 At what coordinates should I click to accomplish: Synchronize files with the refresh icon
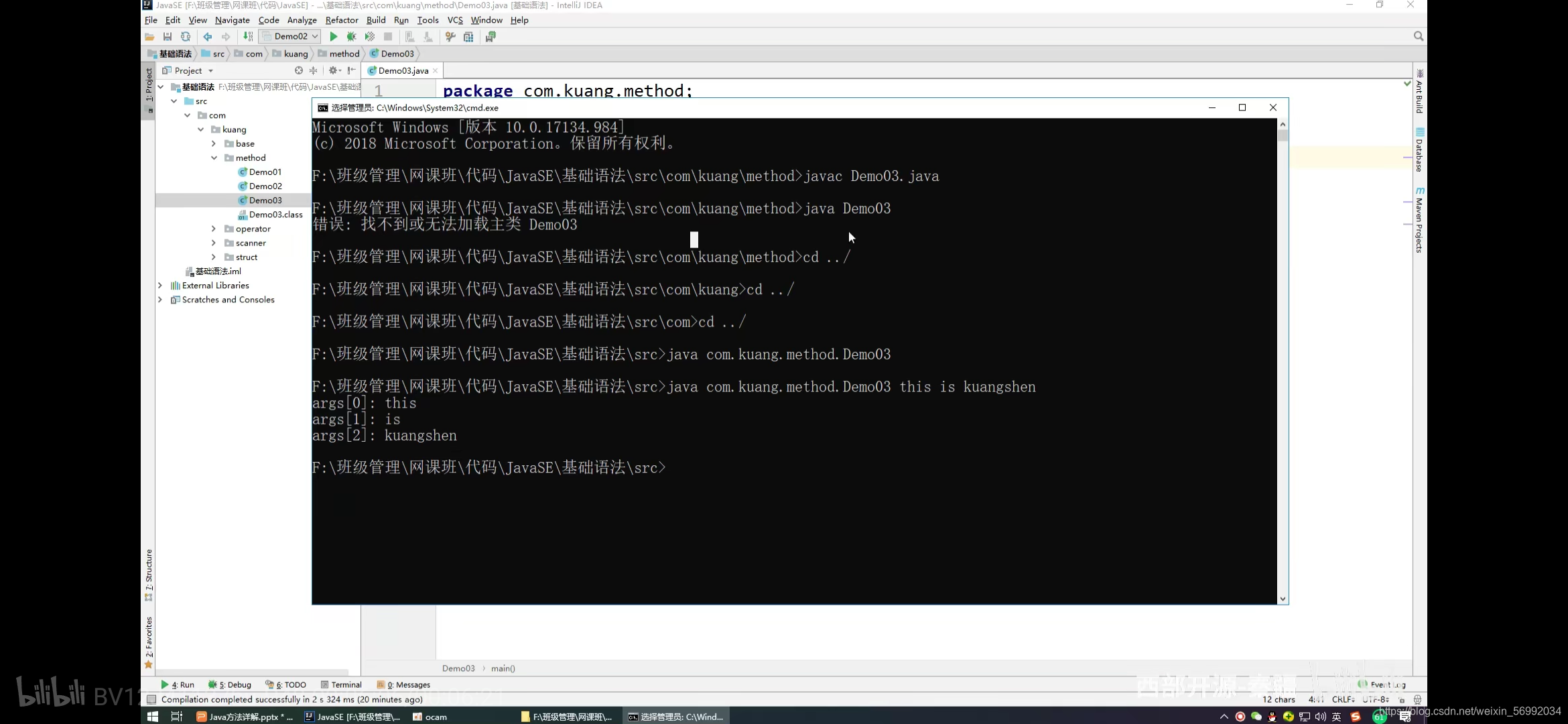186,37
